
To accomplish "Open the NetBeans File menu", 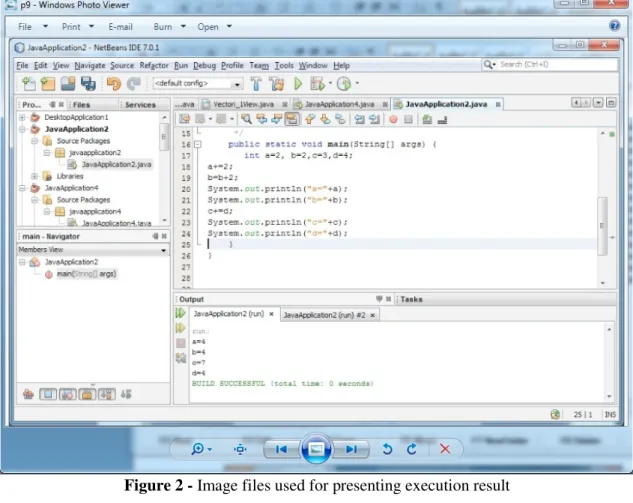I will click(22, 65).
